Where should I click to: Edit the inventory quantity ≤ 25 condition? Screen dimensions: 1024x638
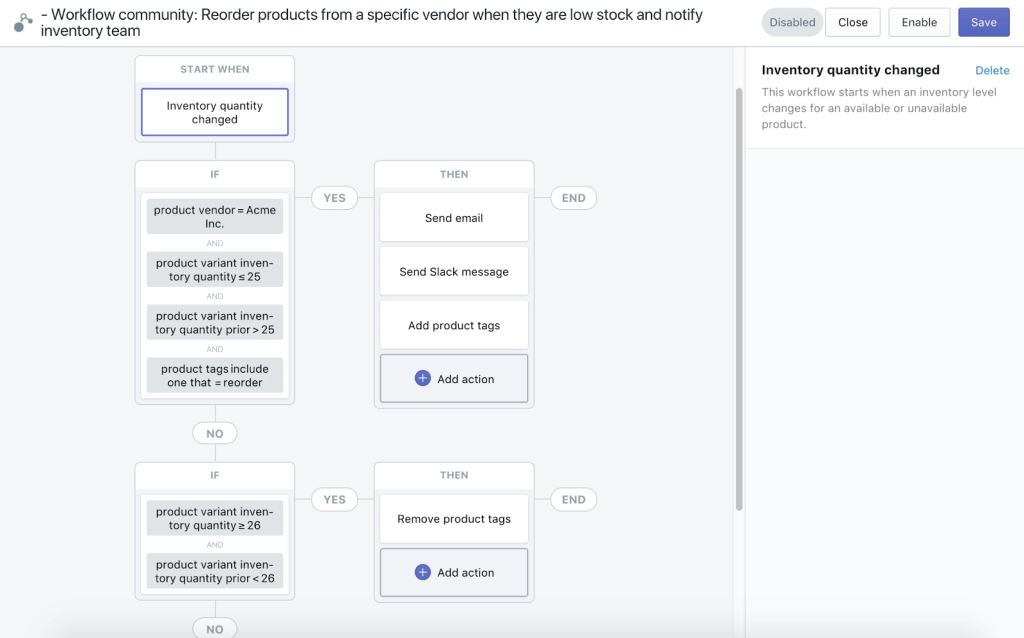pyautogui.click(x=215, y=270)
